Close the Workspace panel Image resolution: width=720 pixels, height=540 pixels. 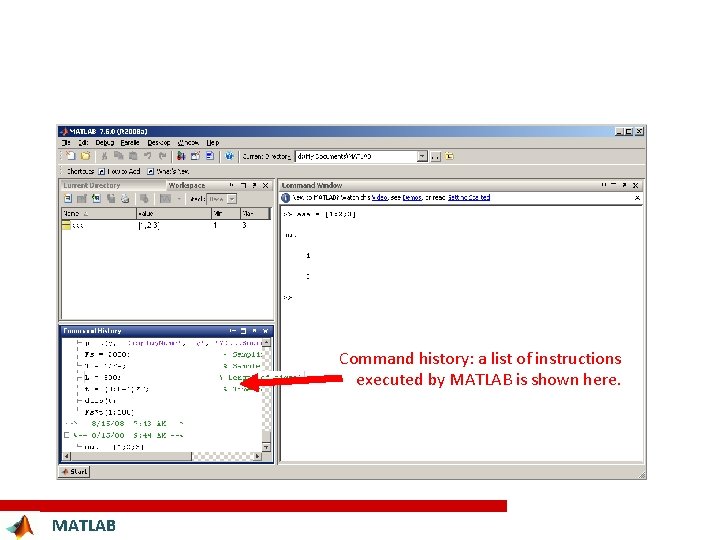tap(265, 185)
